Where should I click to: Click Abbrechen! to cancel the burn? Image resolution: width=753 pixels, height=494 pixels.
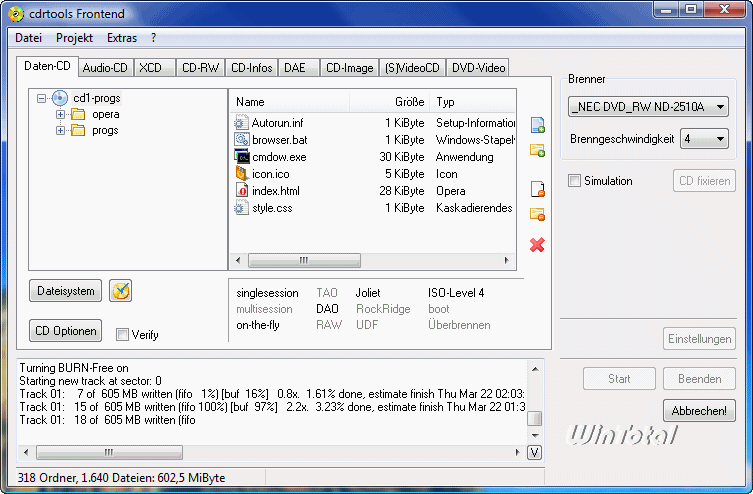[699, 411]
